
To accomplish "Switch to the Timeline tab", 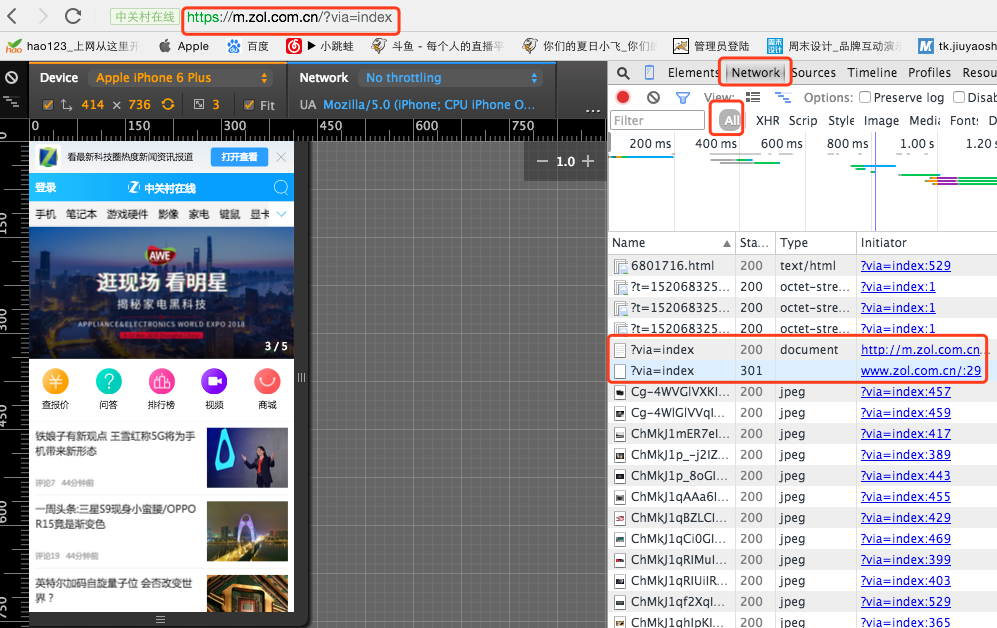I will 872,72.
